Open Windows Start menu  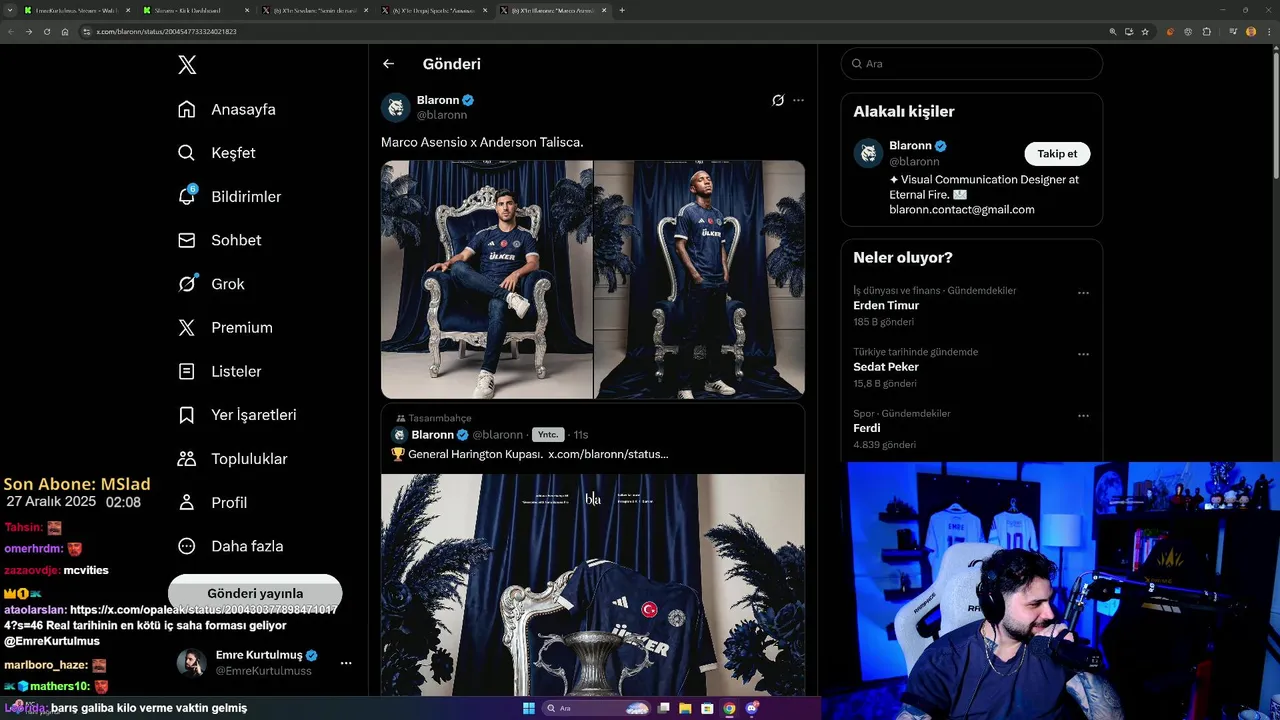pyautogui.click(x=529, y=709)
